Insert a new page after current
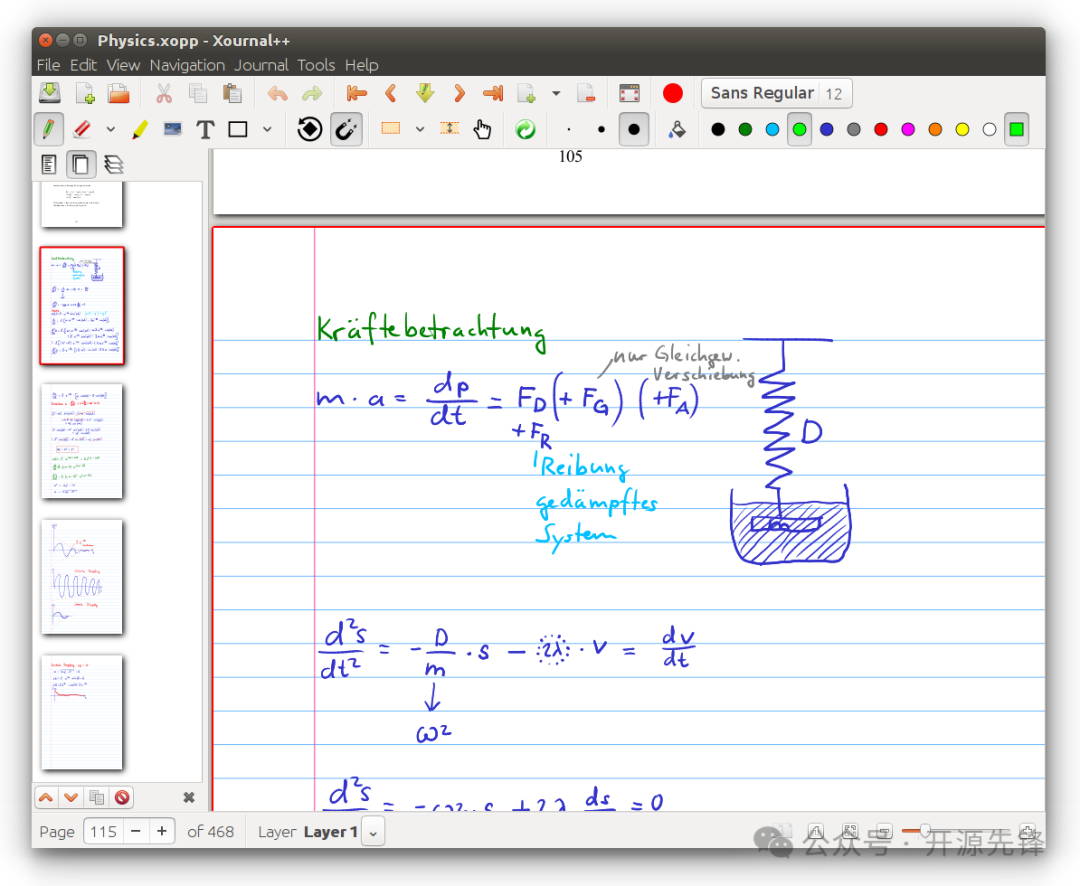The height and width of the screenshot is (886, 1080). point(526,93)
